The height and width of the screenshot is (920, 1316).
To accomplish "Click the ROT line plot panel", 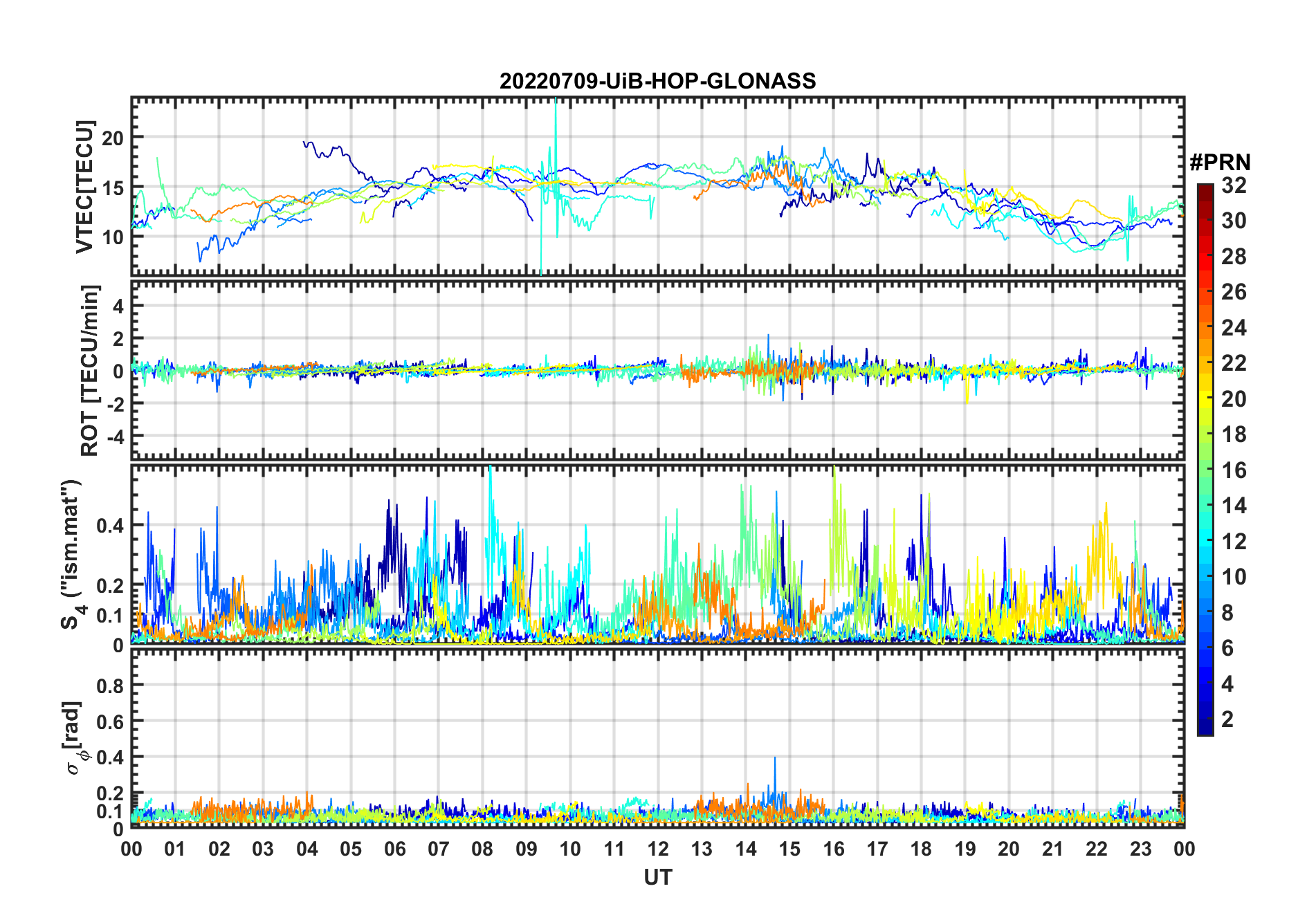I will click(658, 369).
